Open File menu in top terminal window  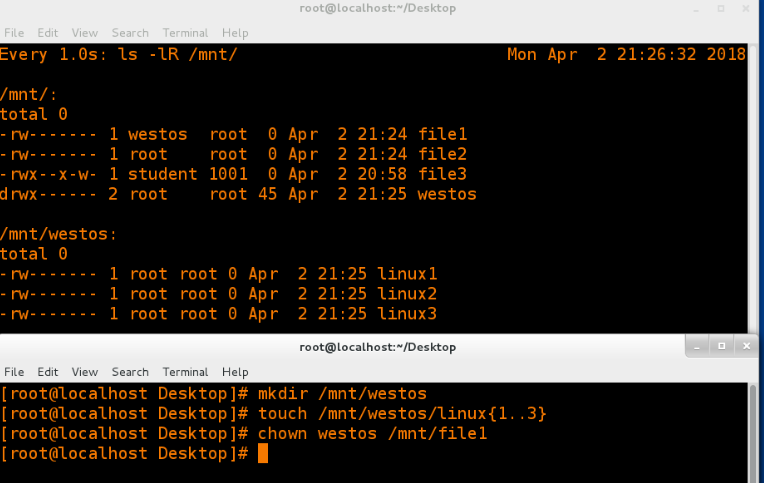point(14,33)
